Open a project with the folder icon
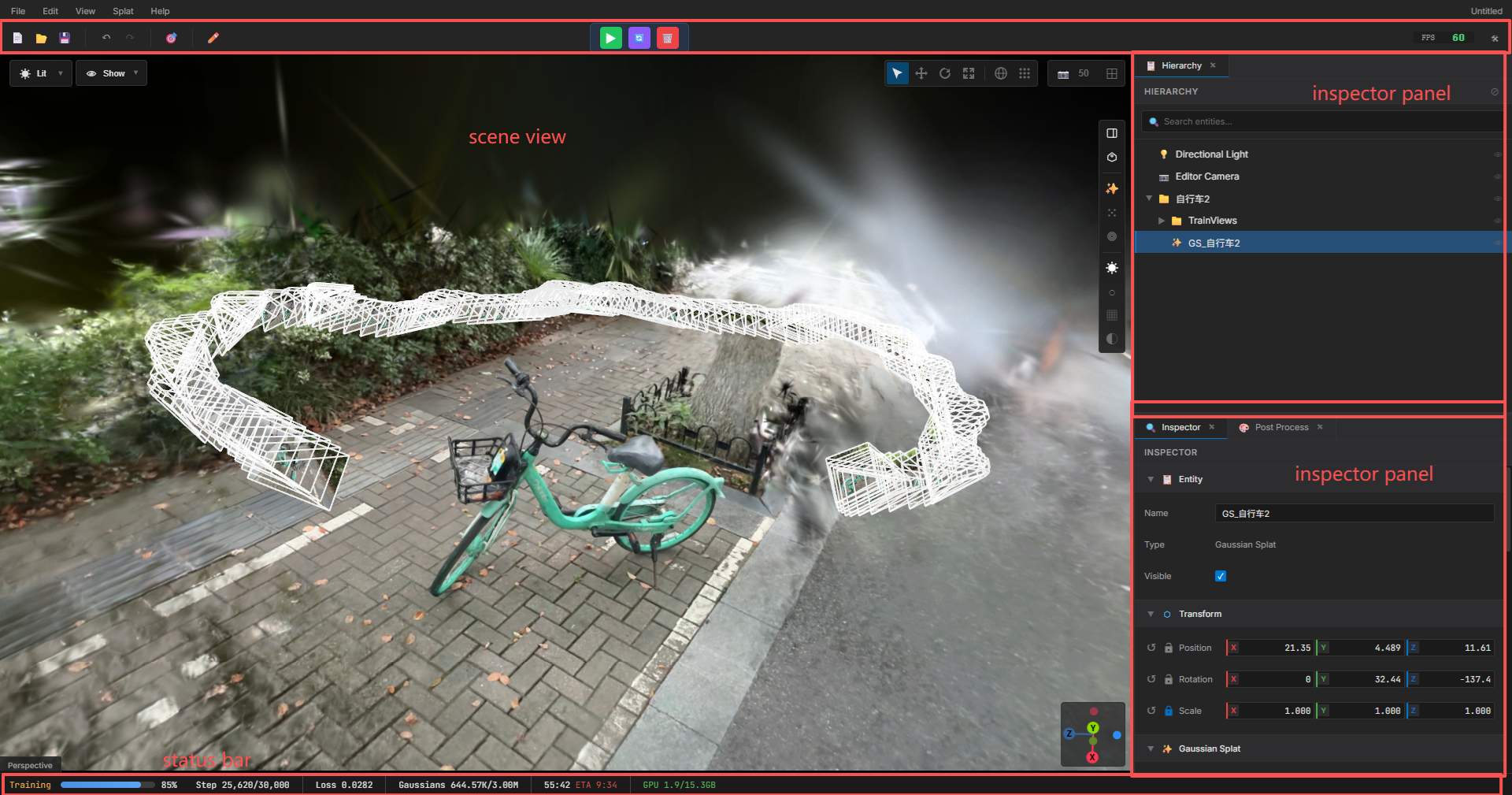This screenshot has height=795, width=1512. point(42,37)
